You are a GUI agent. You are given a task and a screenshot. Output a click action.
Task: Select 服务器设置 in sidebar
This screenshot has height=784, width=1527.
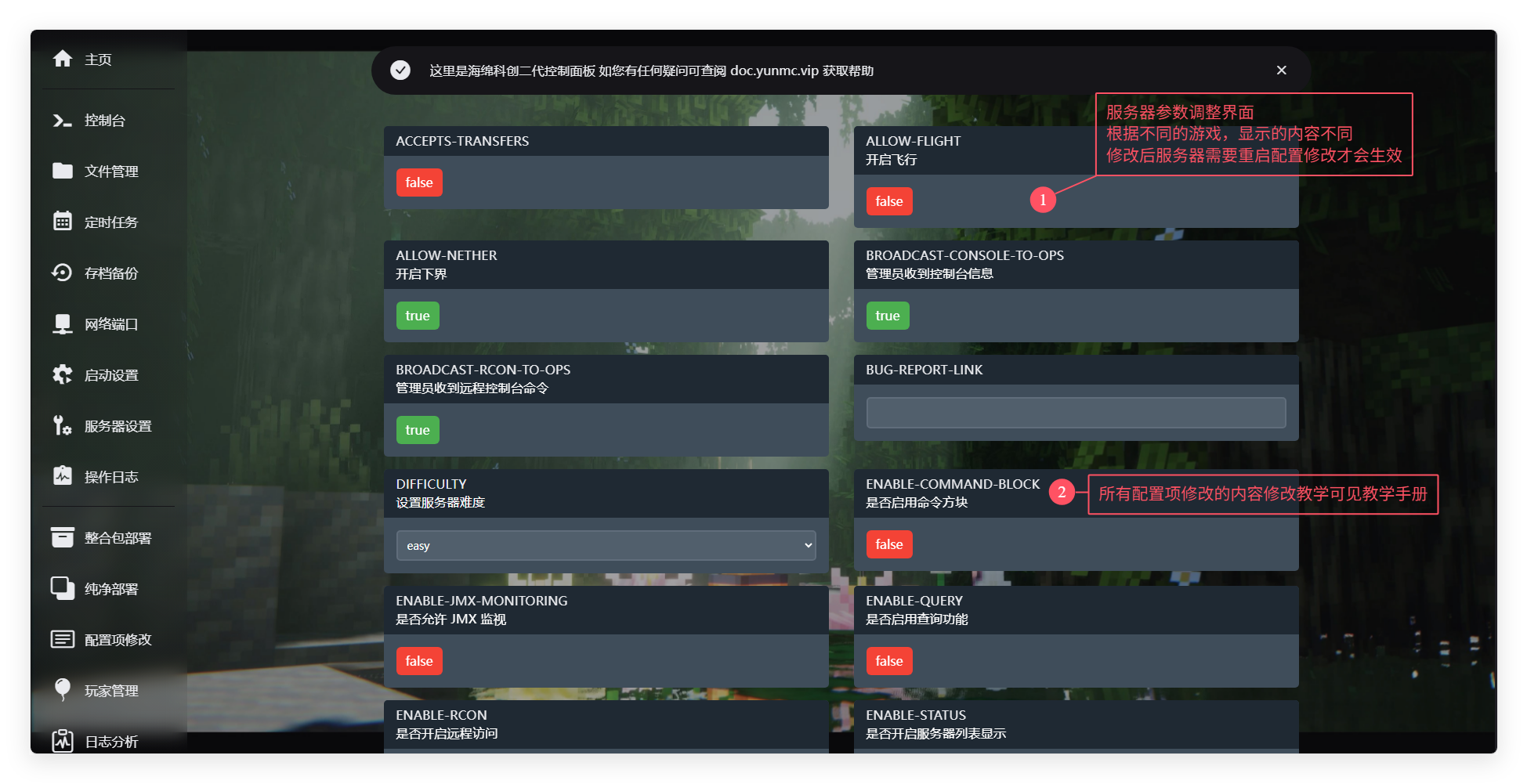(118, 426)
